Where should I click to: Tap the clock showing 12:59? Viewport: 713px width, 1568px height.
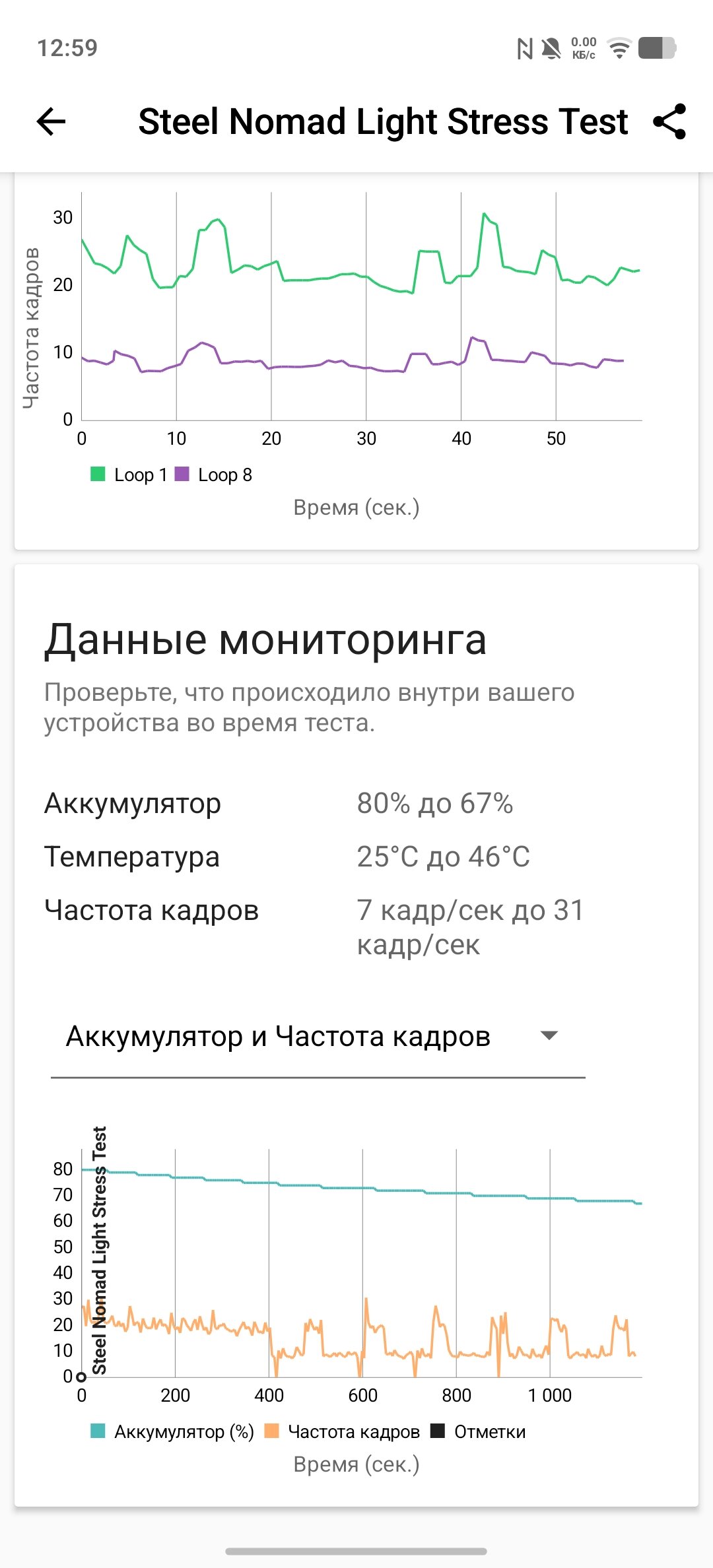(67, 48)
